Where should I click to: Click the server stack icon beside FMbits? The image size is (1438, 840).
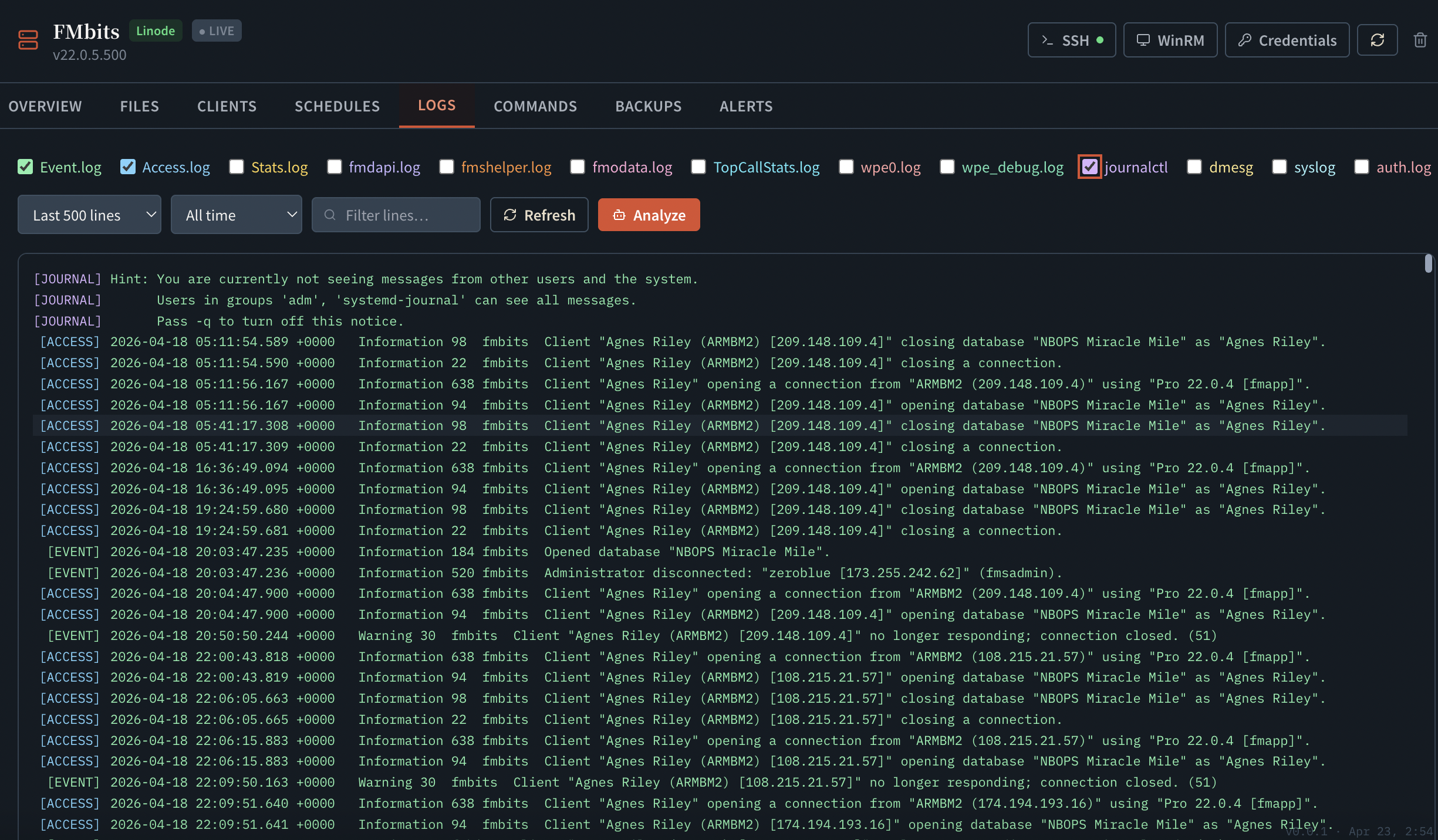click(28, 40)
